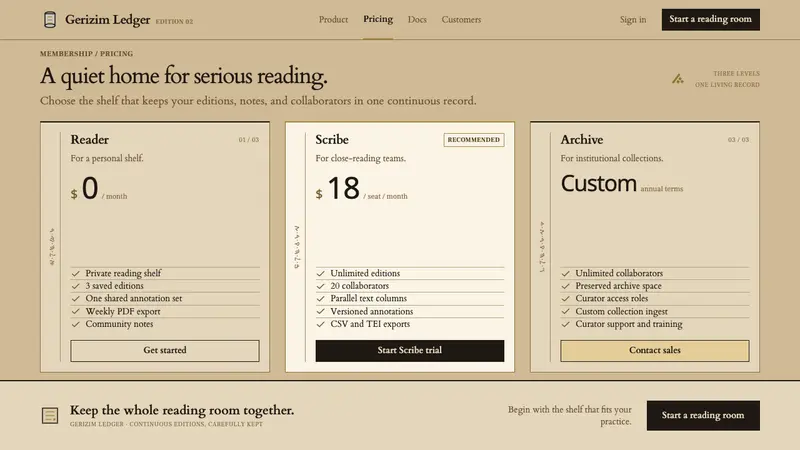Click the For a personal shelf subtitle

107,158
